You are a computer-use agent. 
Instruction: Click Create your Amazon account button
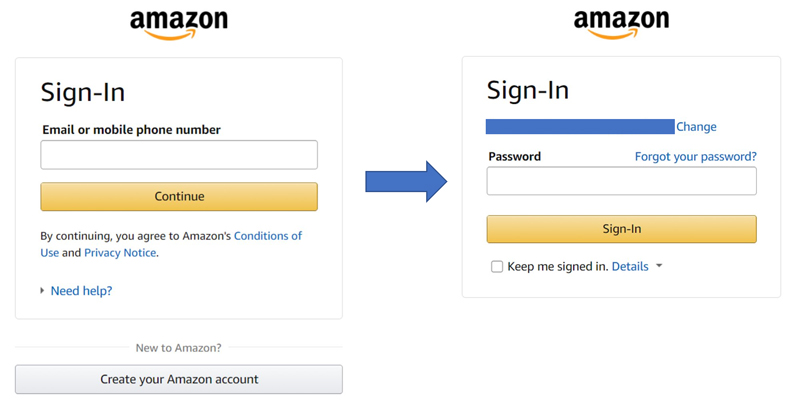pyautogui.click(x=179, y=380)
